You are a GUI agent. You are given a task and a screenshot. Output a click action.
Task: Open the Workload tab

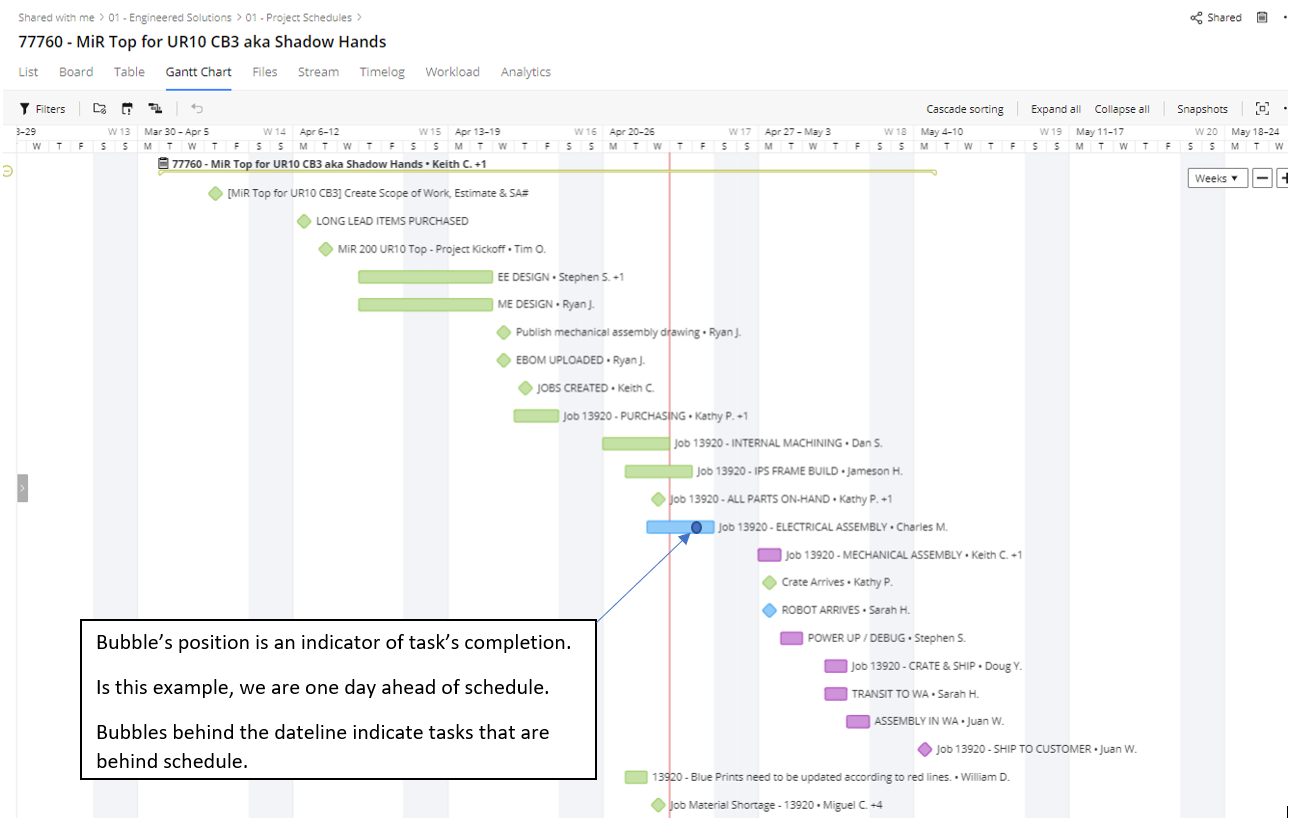[x=452, y=72]
